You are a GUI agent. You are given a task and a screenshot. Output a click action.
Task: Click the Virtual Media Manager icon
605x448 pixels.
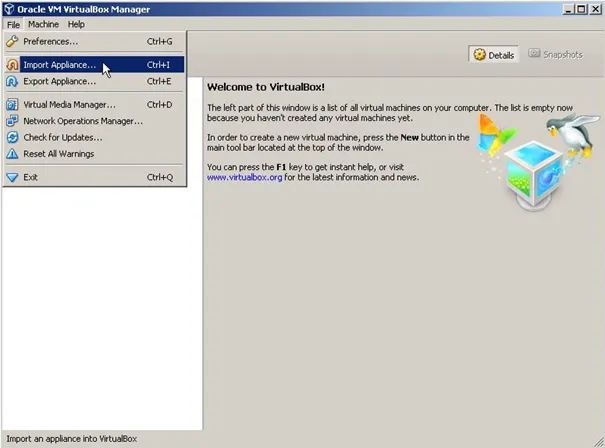12,105
